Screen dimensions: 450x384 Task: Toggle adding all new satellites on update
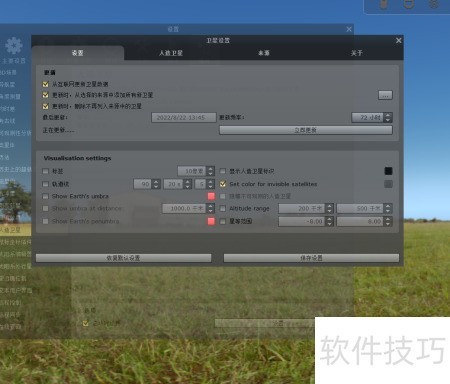pos(46,95)
